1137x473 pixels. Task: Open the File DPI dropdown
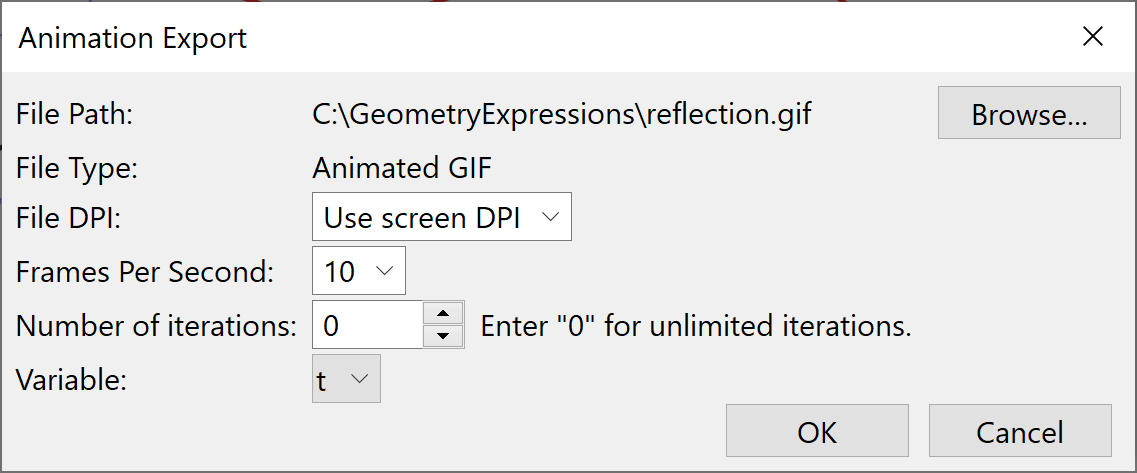(441, 218)
